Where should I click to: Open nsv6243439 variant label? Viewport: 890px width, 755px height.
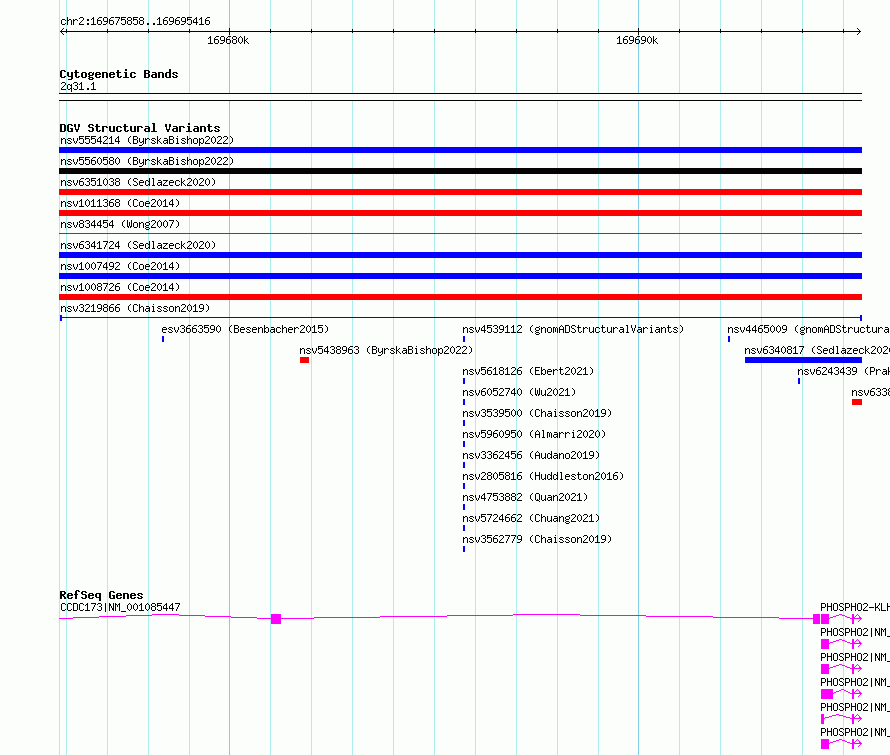(843, 371)
